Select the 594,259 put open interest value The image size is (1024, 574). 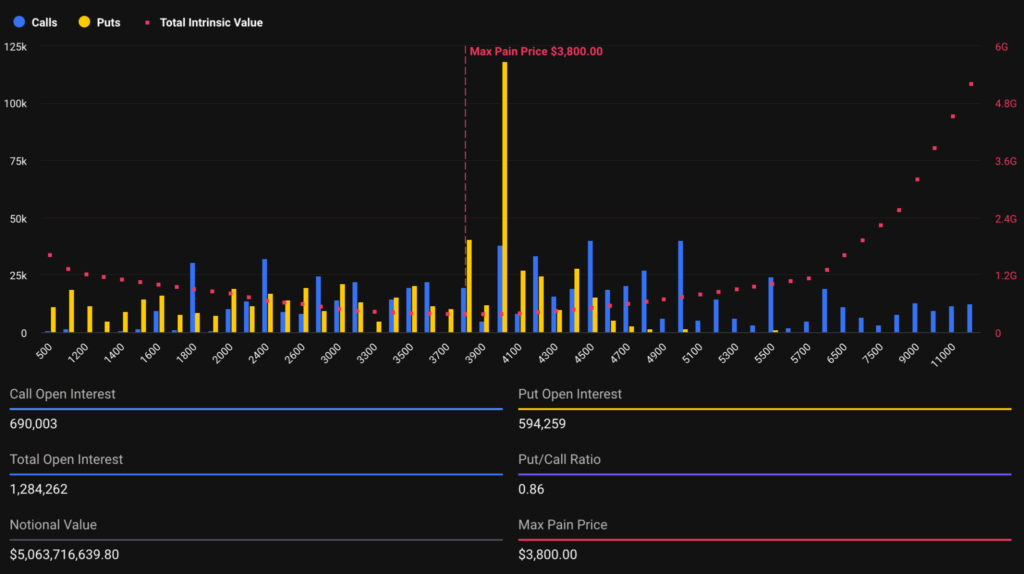point(542,424)
